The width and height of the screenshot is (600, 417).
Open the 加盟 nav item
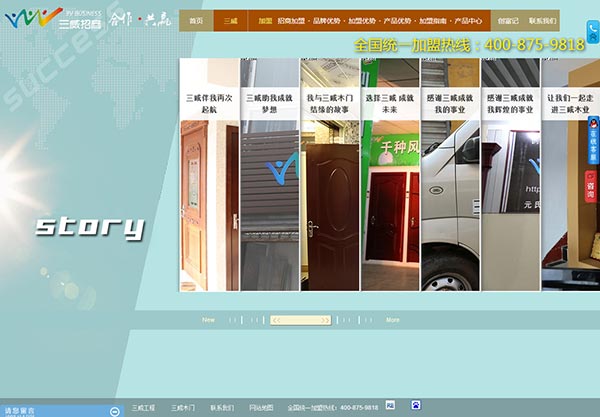click(x=265, y=21)
